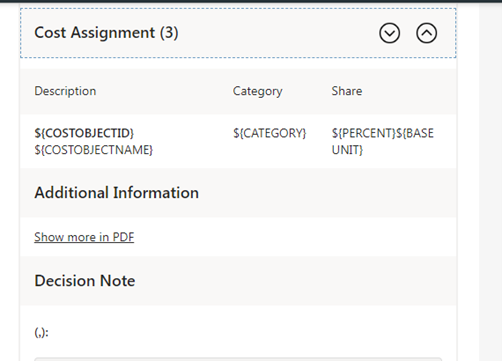Image resolution: width=502 pixels, height=361 pixels.
Task: Select the Description column header
Action: pyautogui.click(x=65, y=91)
